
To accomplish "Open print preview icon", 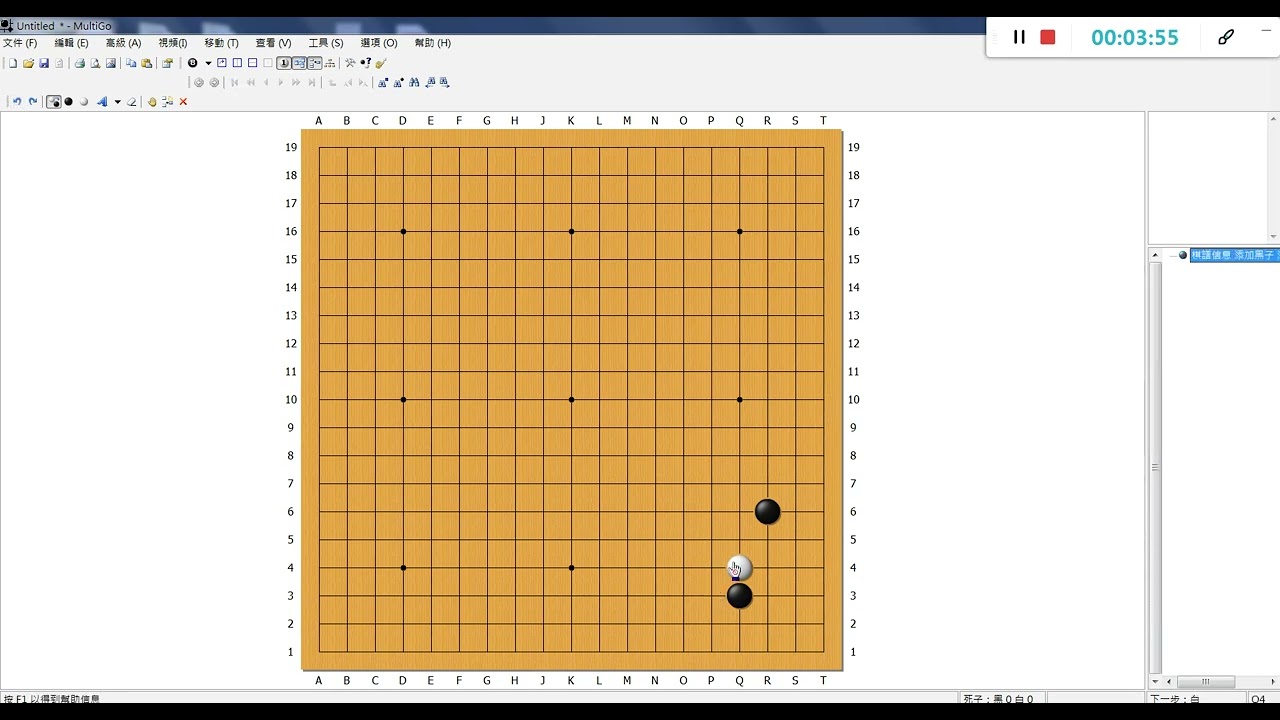I will pos(95,63).
